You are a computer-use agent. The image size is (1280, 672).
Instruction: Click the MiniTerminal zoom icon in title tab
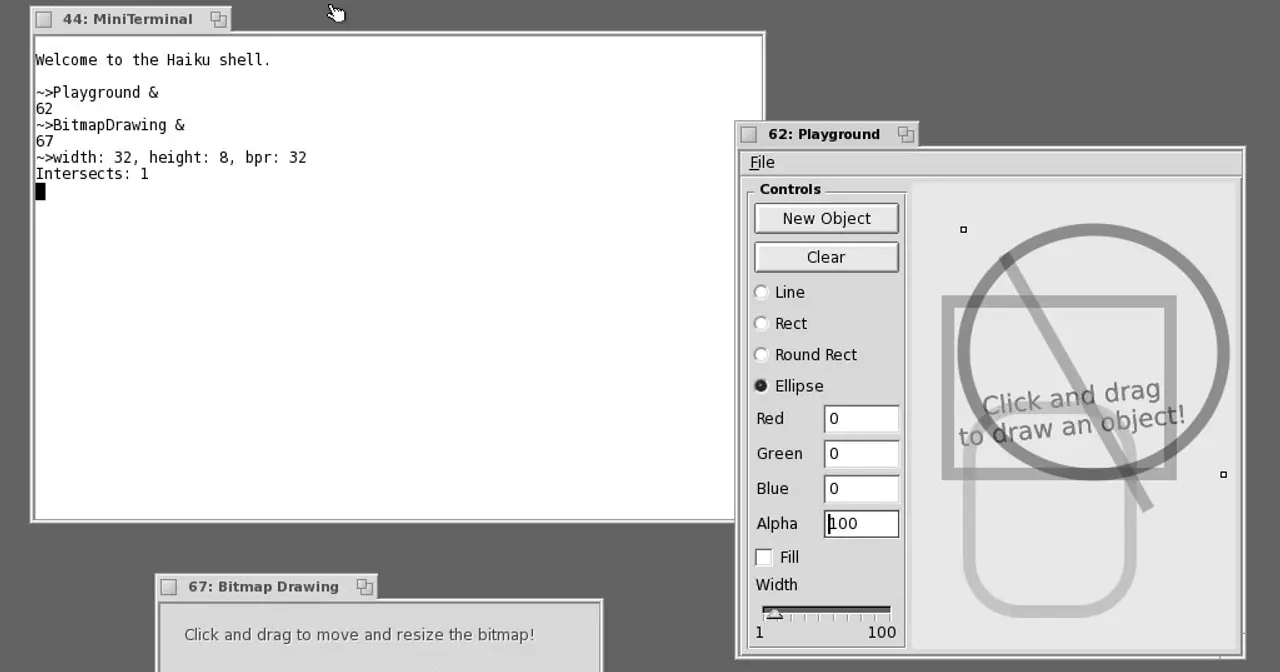pyautogui.click(x=218, y=19)
